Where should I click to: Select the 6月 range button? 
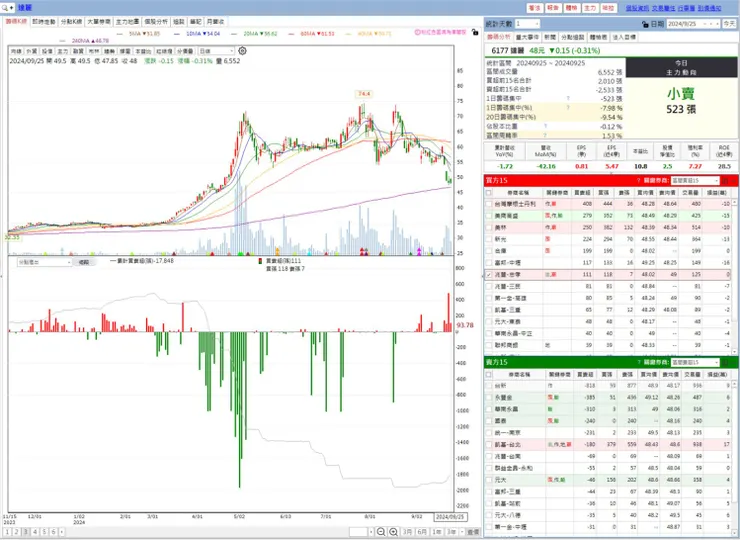point(421,532)
